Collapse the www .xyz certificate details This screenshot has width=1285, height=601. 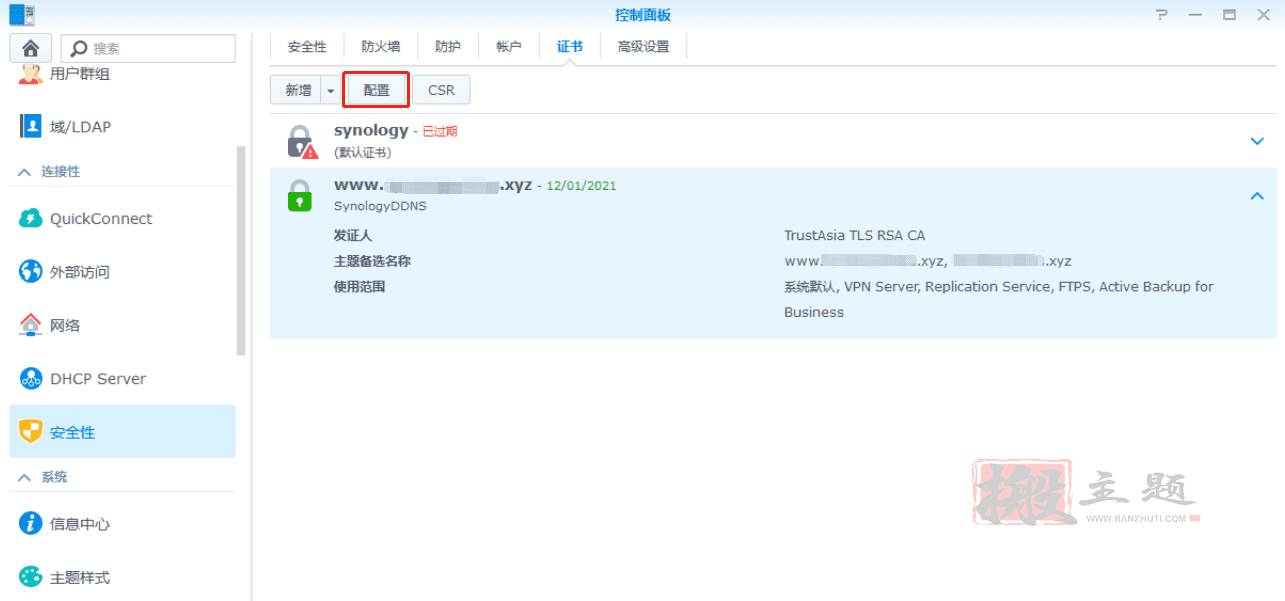click(x=1257, y=196)
